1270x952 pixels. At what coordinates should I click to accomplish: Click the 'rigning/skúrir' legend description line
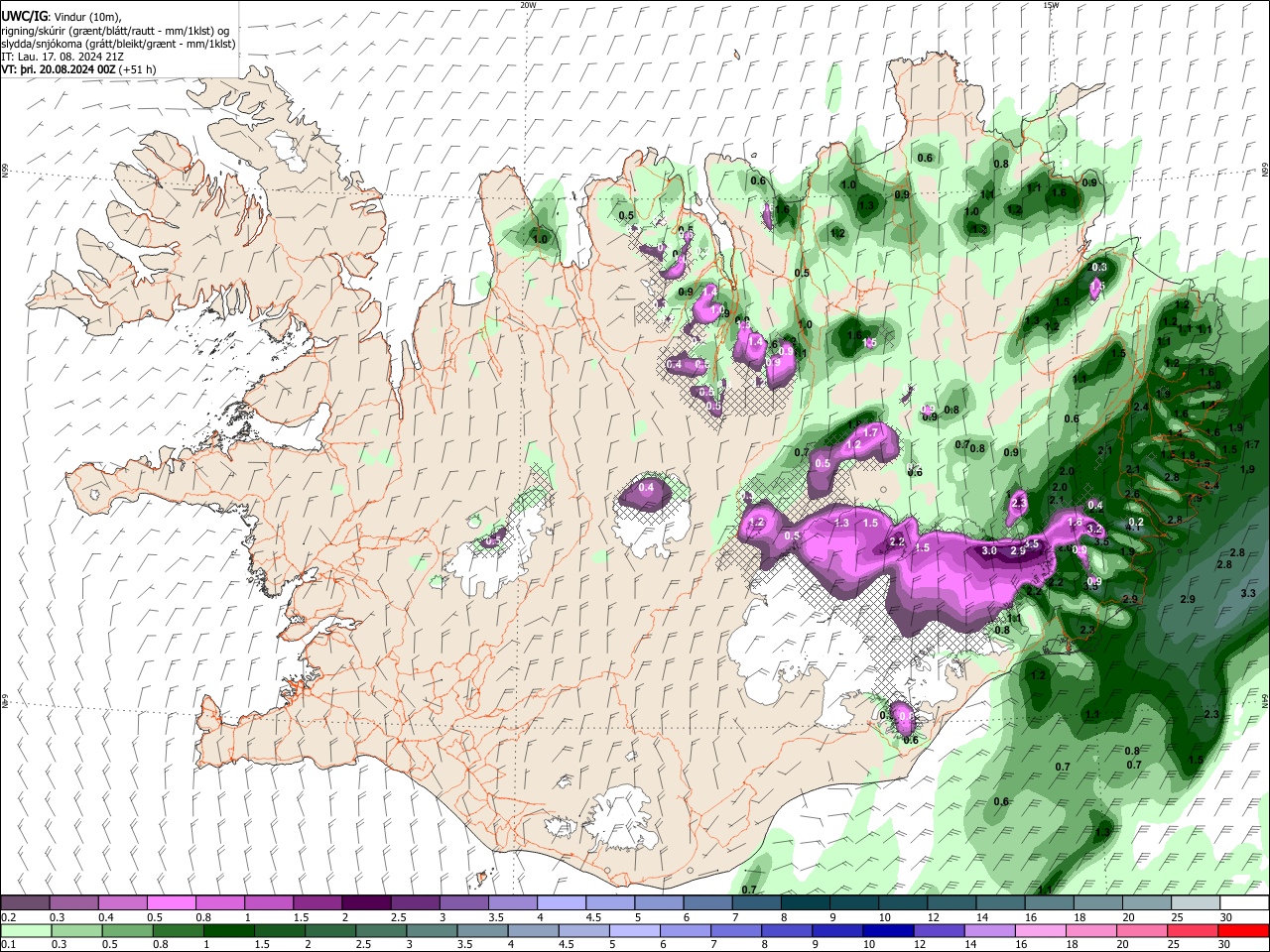click(115, 31)
